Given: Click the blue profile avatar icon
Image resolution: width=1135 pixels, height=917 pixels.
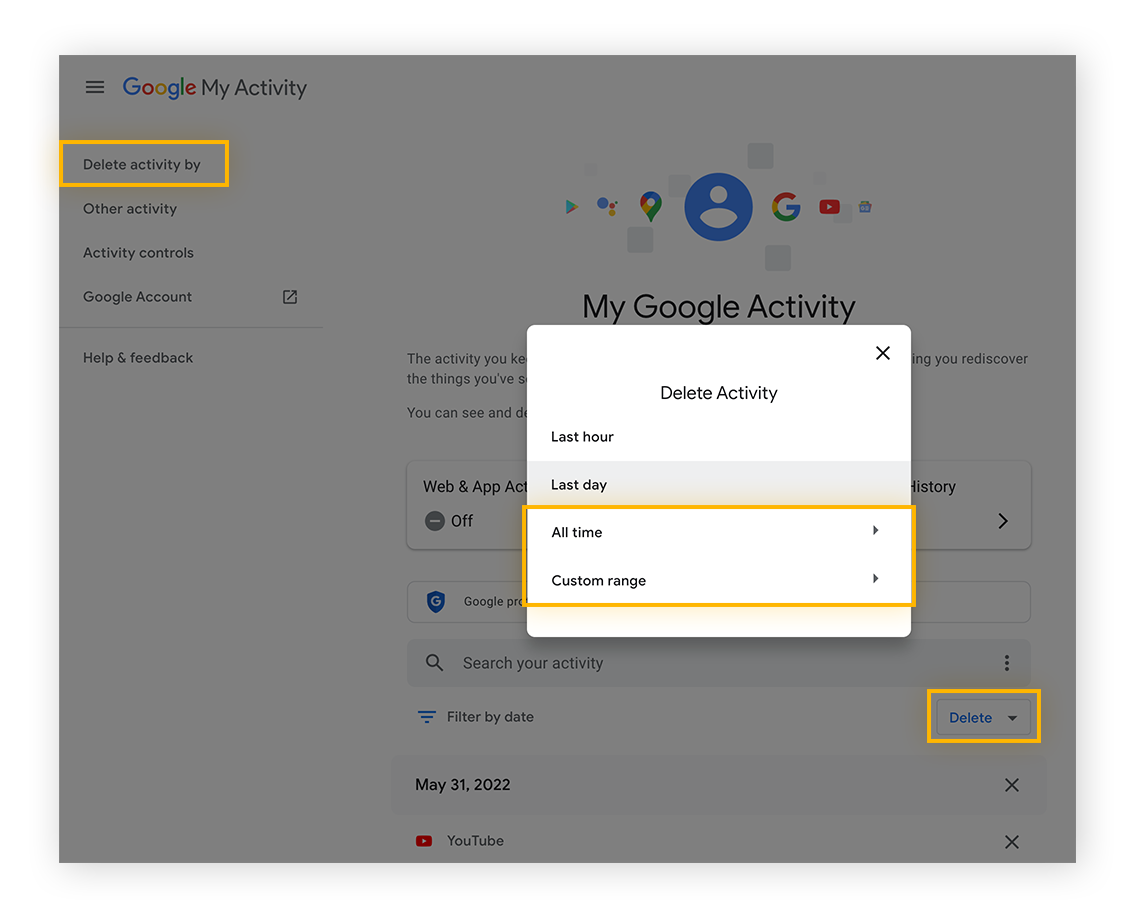Looking at the screenshot, I should pos(718,205).
